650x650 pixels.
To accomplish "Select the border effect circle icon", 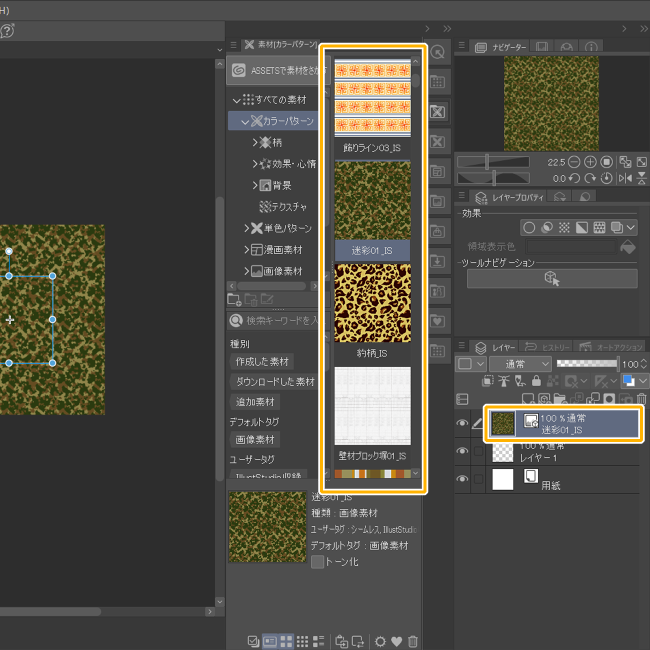I will click(529, 228).
